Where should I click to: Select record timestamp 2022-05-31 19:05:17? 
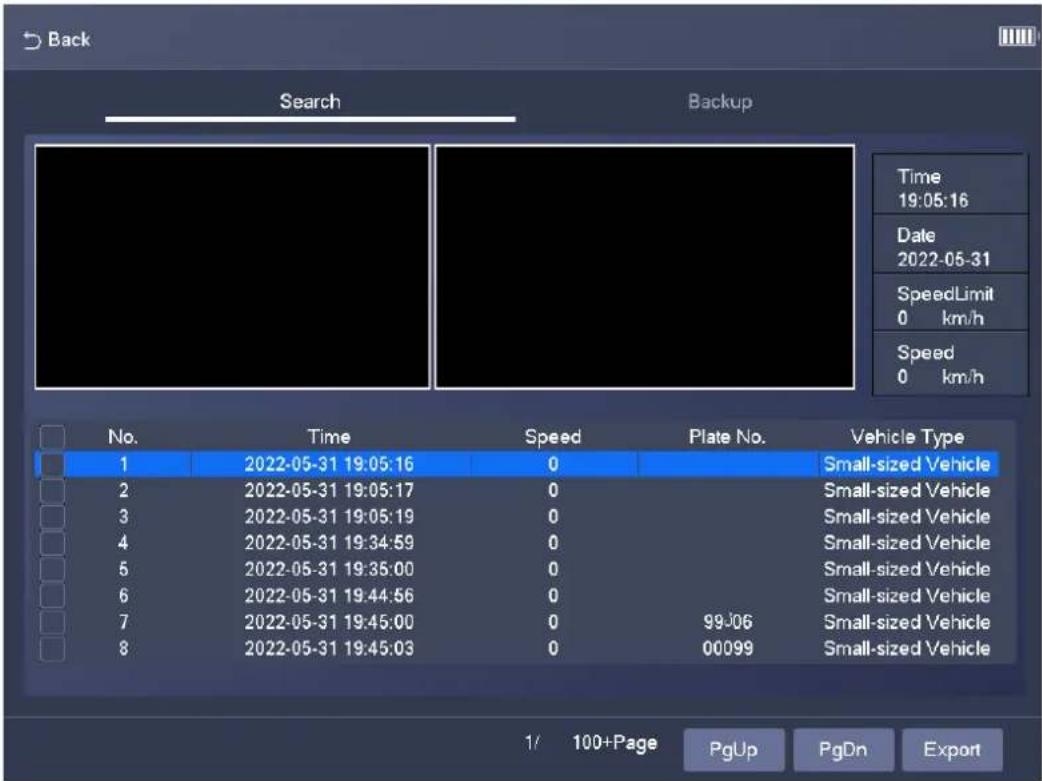[329, 491]
